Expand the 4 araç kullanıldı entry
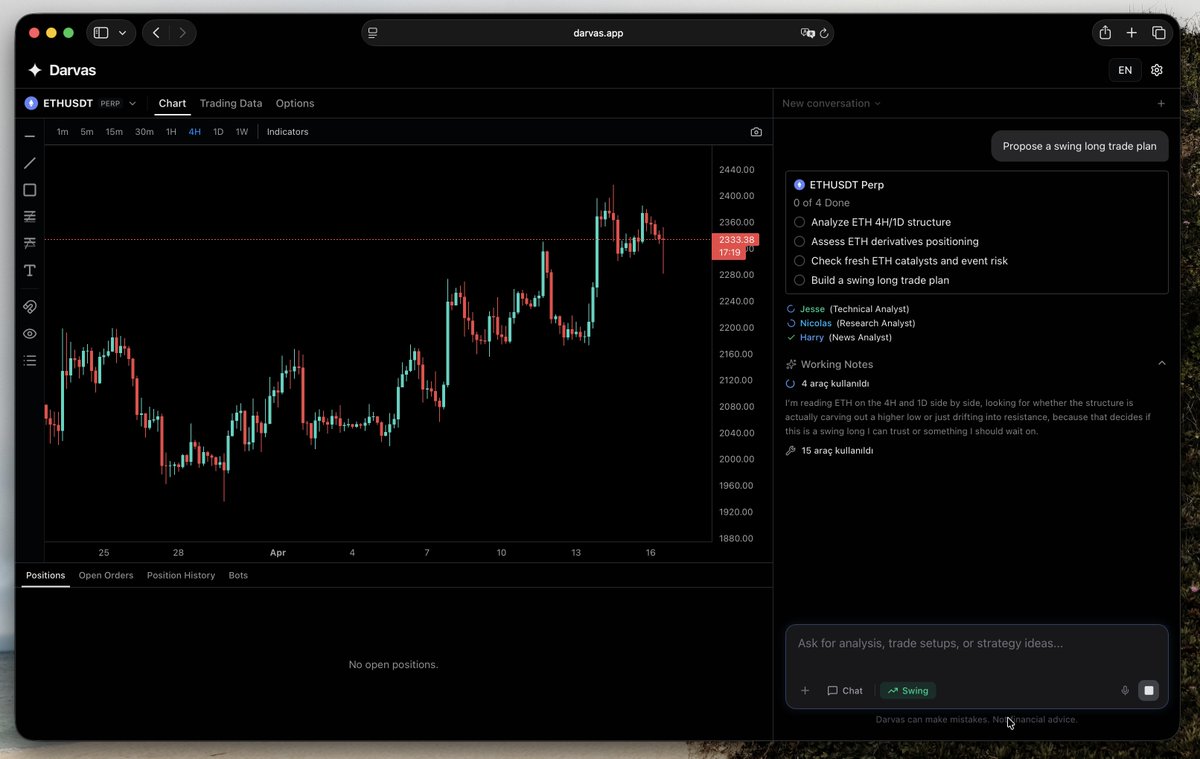 click(835, 383)
